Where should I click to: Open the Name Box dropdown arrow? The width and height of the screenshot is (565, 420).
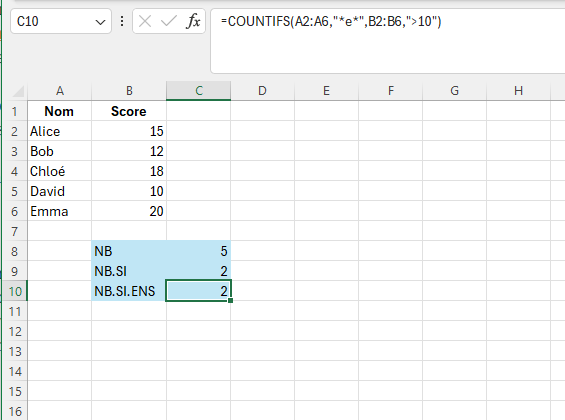coord(100,22)
